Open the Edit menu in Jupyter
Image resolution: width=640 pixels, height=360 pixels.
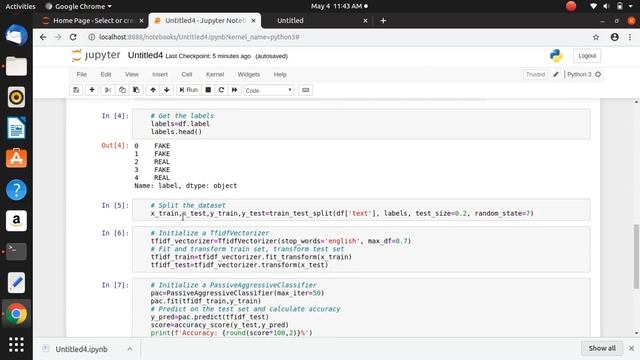(106, 74)
